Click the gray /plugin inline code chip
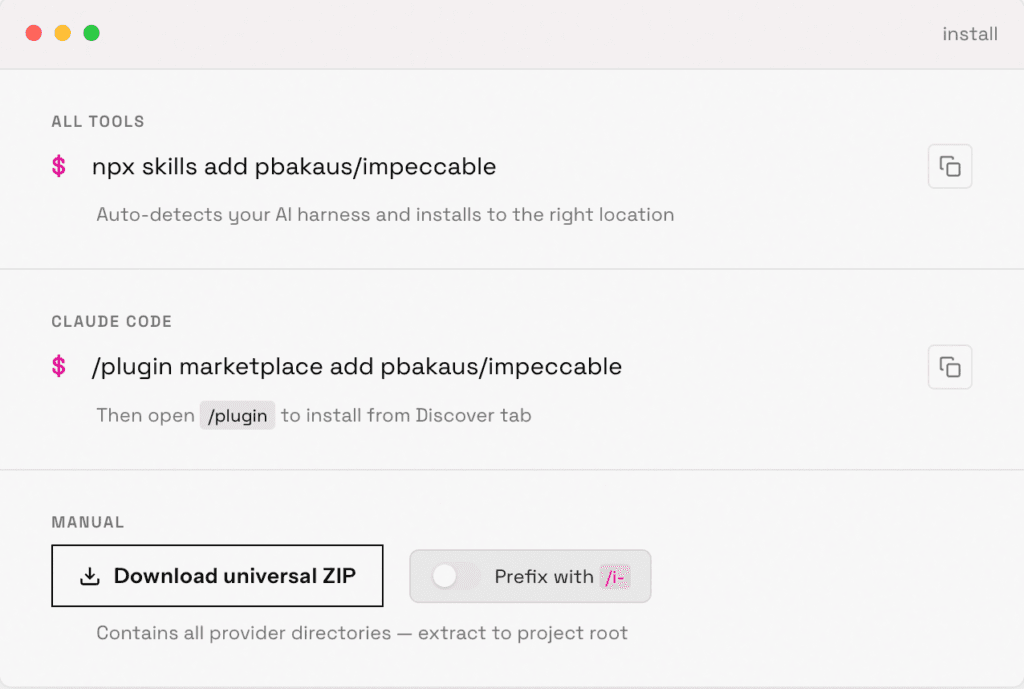1024x689 pixels. [237, 415]
